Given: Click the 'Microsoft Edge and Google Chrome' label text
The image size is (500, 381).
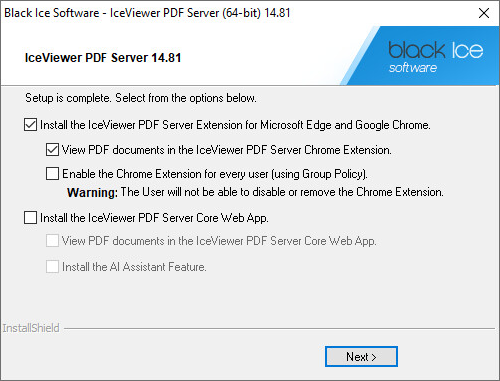Looking at the screenshot, I should pos(345,125).
